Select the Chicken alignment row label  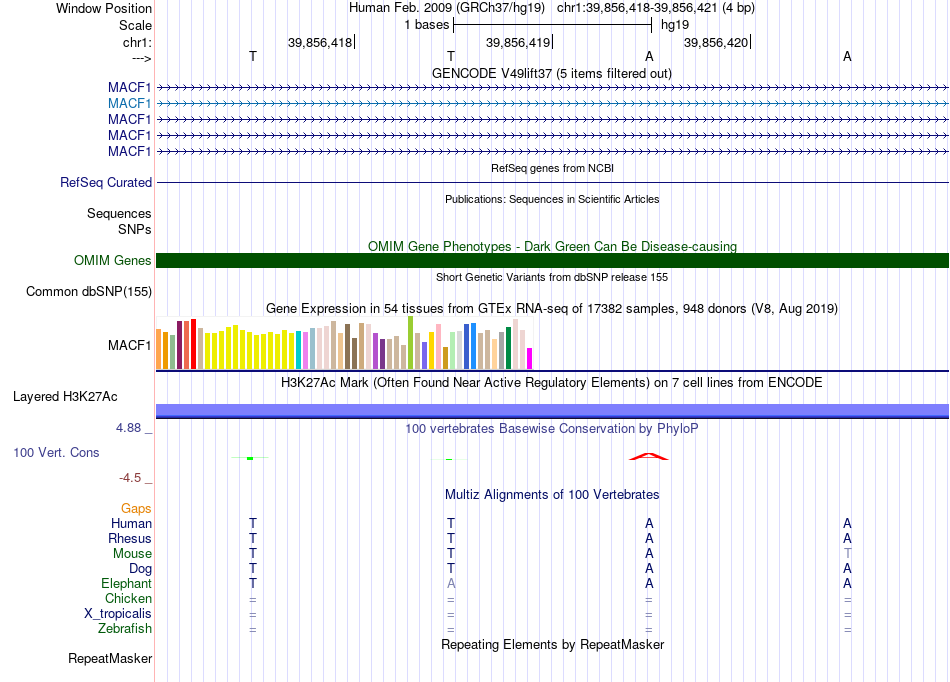click(x=128, y=598)
